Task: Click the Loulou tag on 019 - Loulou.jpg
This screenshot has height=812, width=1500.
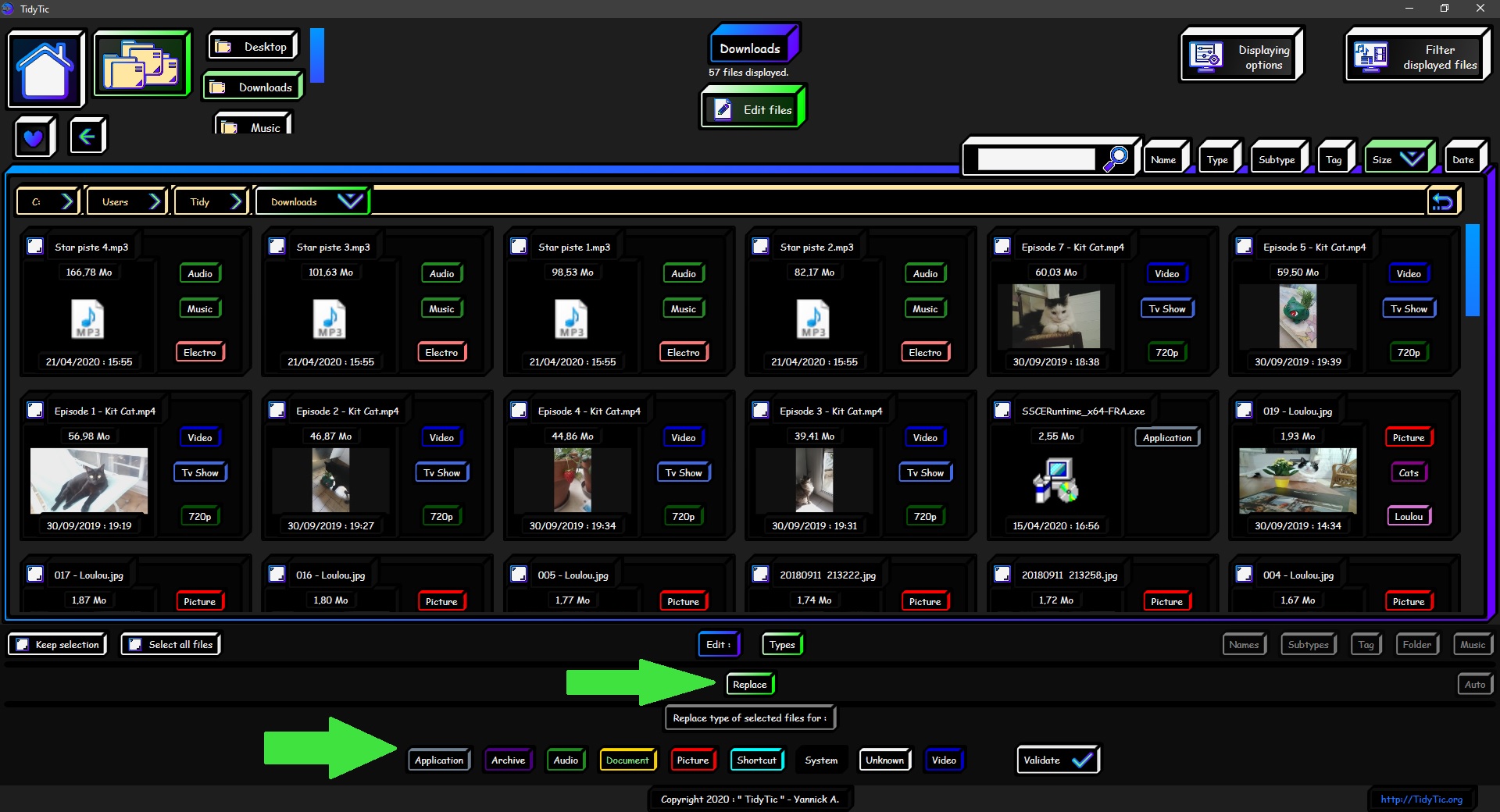Action: click(x=1409, y=517)
